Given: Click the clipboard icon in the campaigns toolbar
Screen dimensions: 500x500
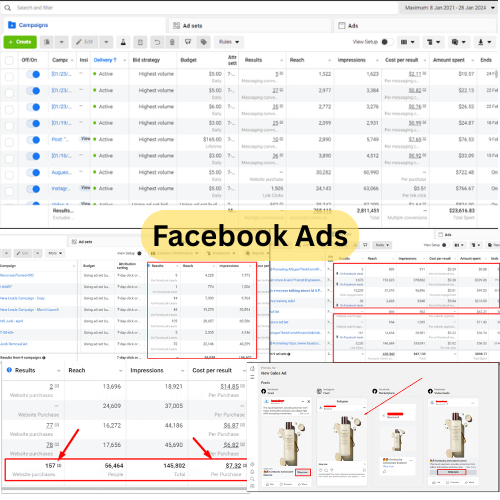Looking at the screenshot, I should click(x=140, y=42).
